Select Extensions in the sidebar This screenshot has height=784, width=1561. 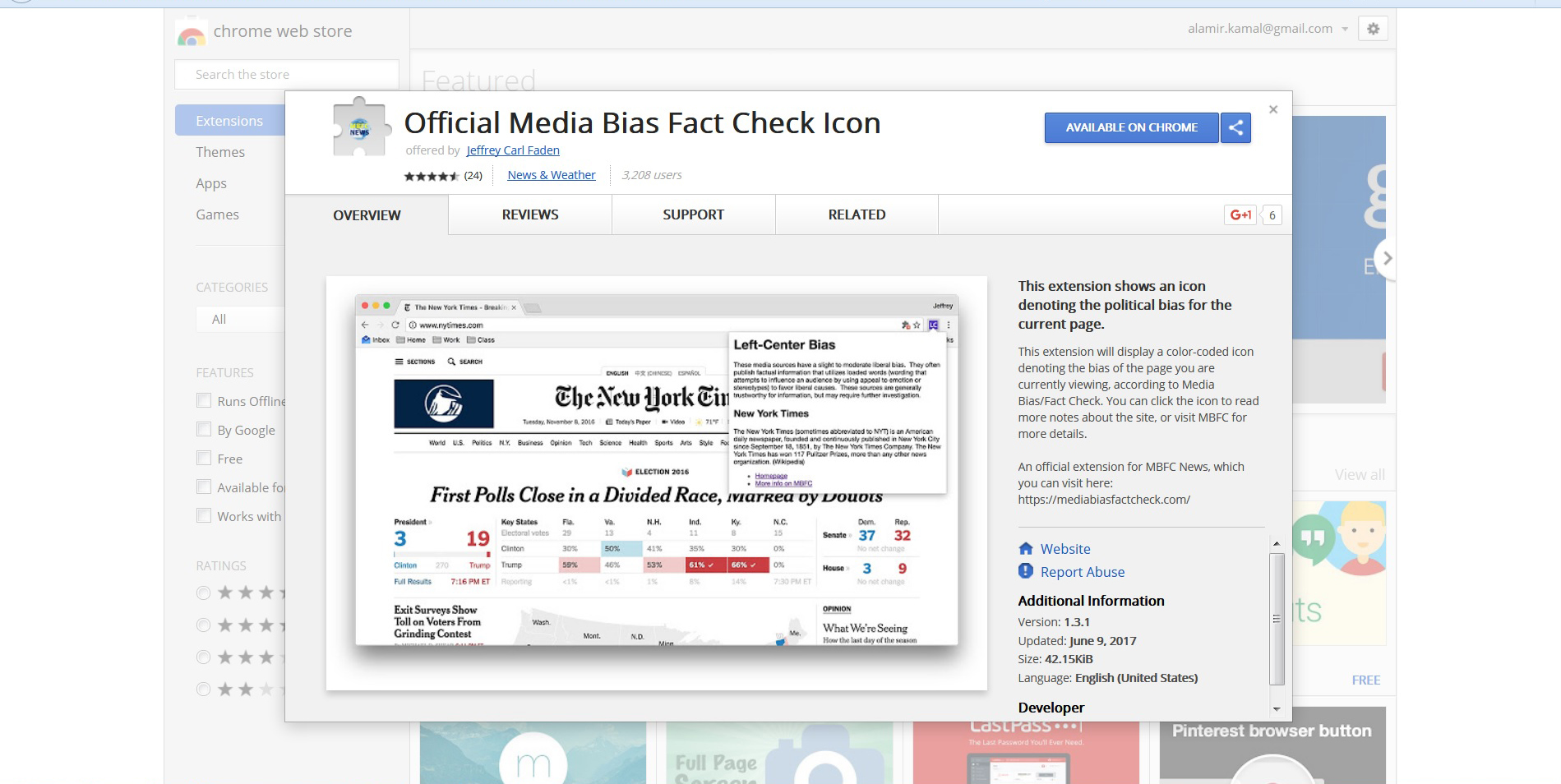[x=230, y=121]
